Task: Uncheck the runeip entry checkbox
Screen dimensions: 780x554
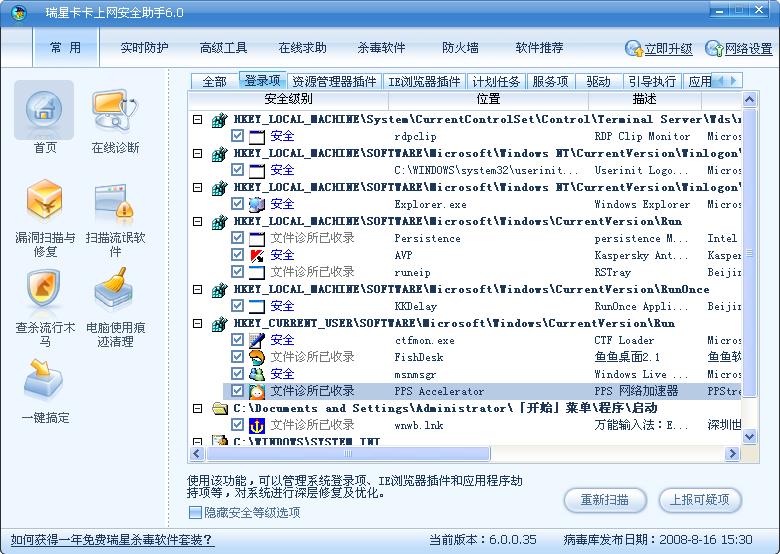Action: pos(237,272)
